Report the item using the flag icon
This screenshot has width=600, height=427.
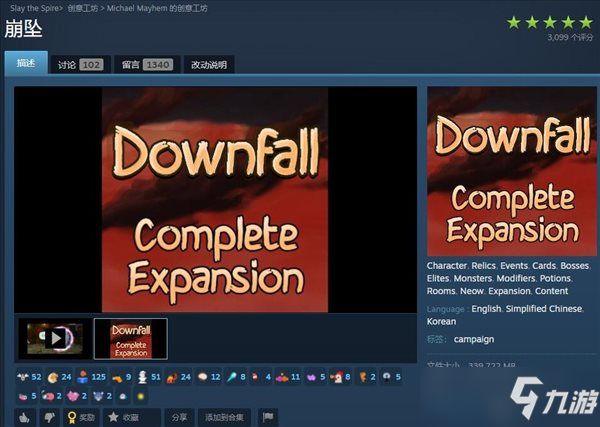point(268,417)
